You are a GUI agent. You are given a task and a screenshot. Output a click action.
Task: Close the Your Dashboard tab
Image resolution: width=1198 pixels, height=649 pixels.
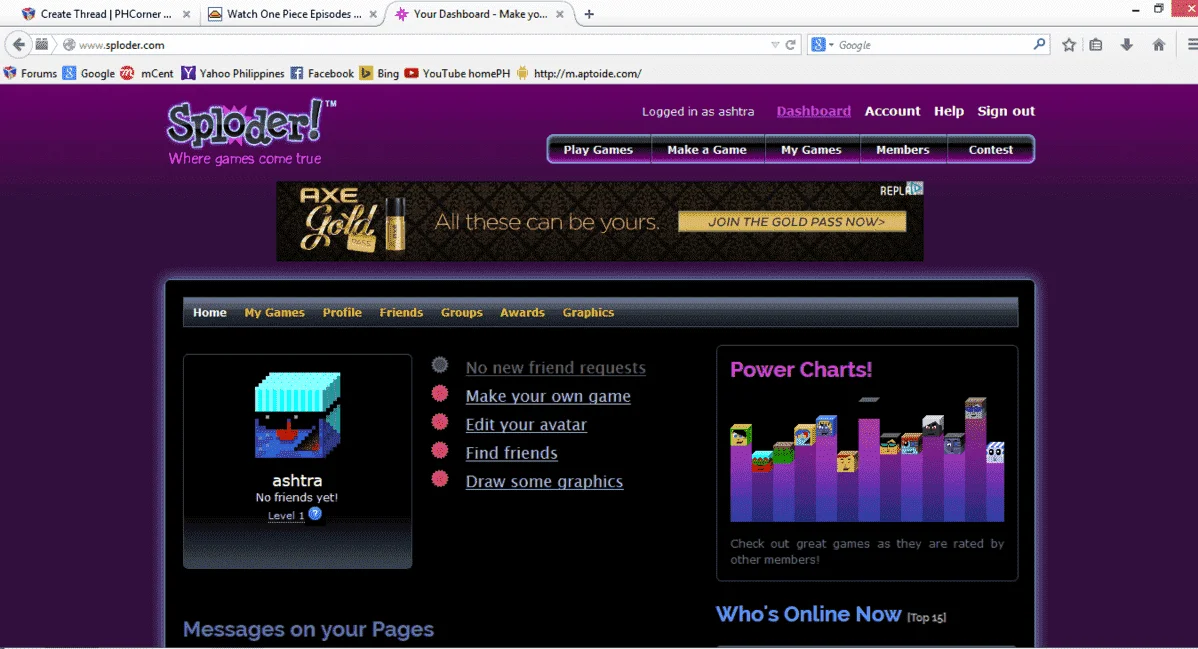click(559, 14)
